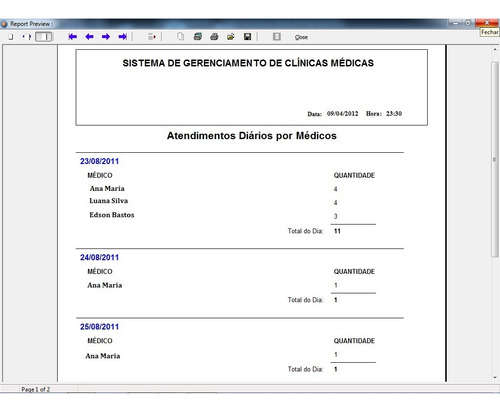Toggle the page-width zoom button

(x=44, y=37)
